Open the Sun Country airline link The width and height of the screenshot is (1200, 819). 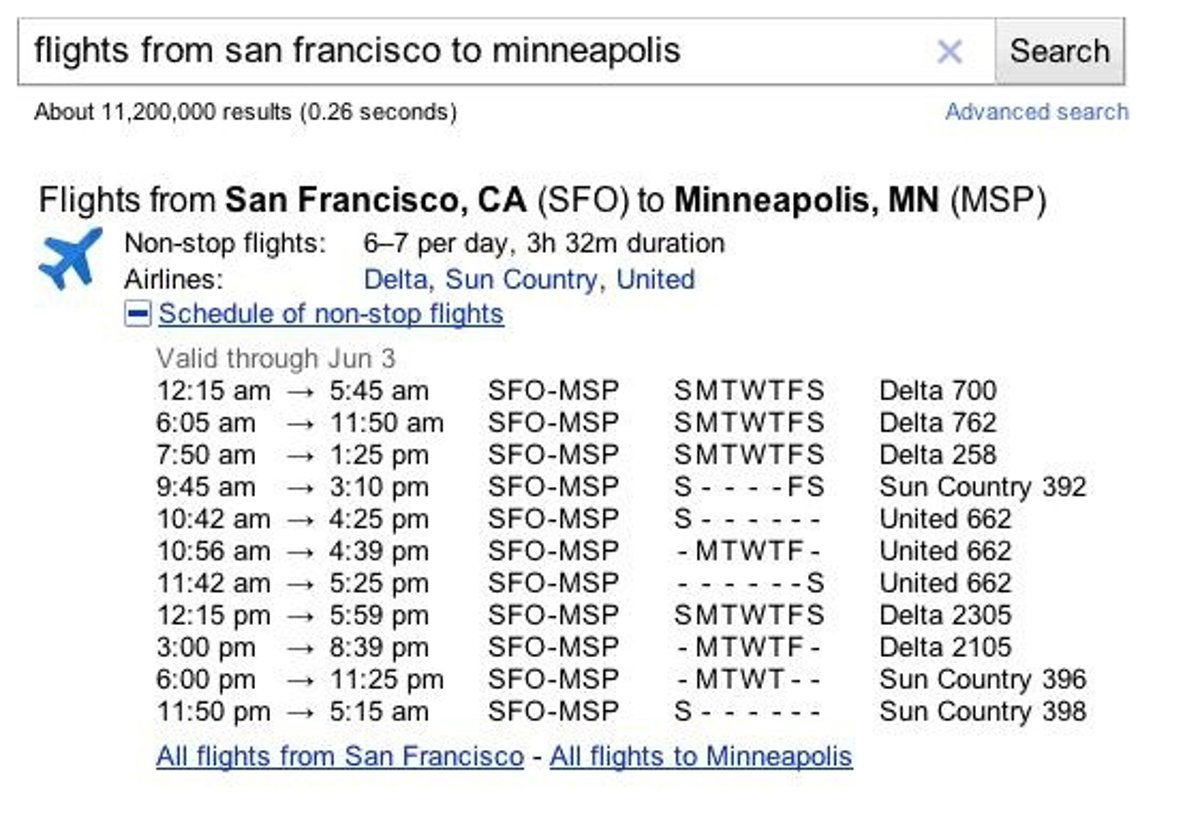[x=522, y=279]
